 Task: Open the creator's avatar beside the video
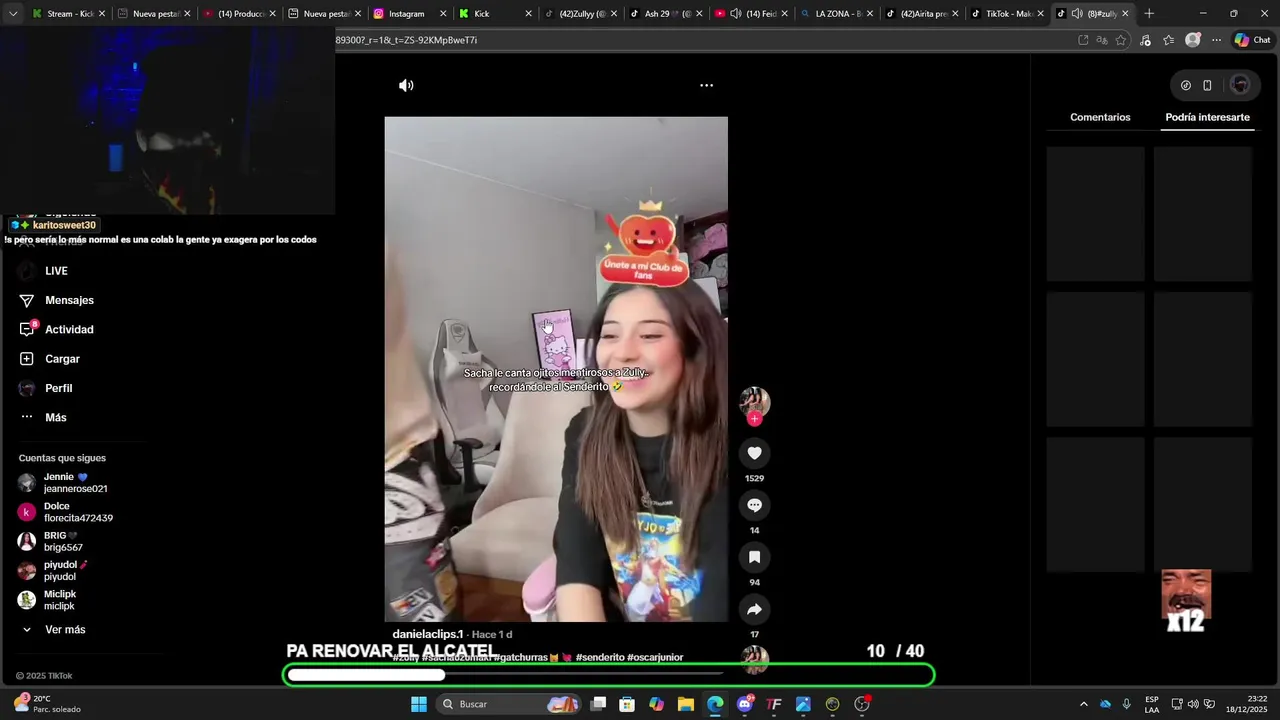[754, 402]
